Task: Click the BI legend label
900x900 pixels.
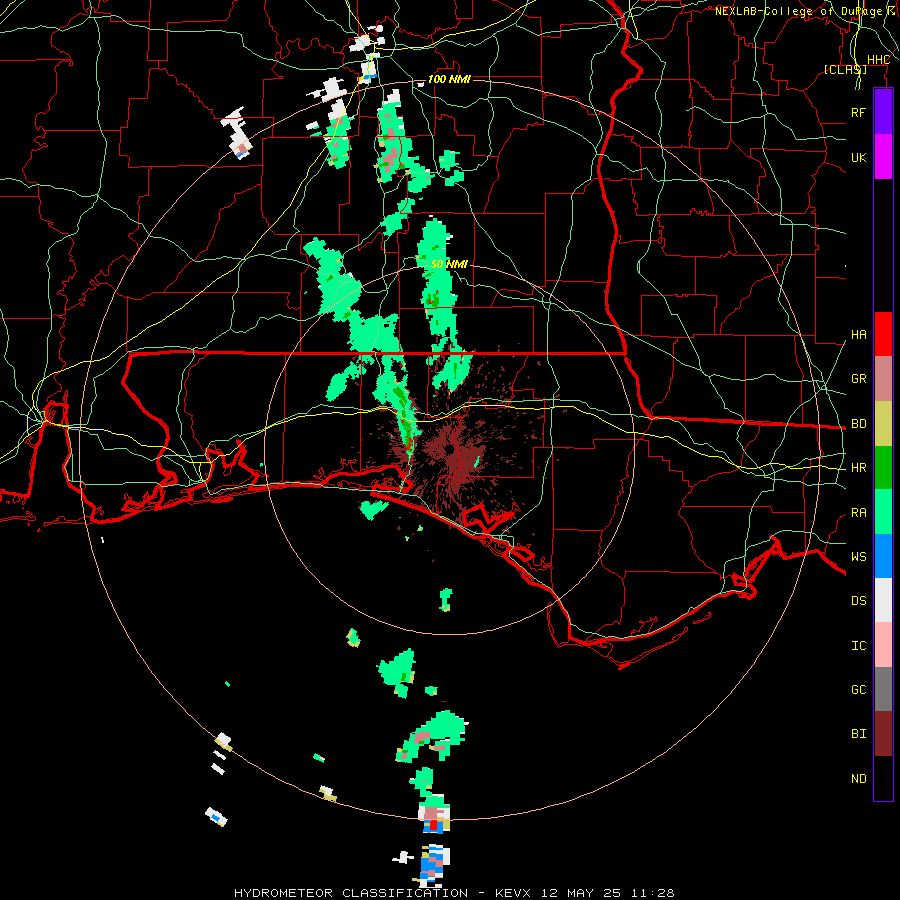Action: [x=858, y=734]
